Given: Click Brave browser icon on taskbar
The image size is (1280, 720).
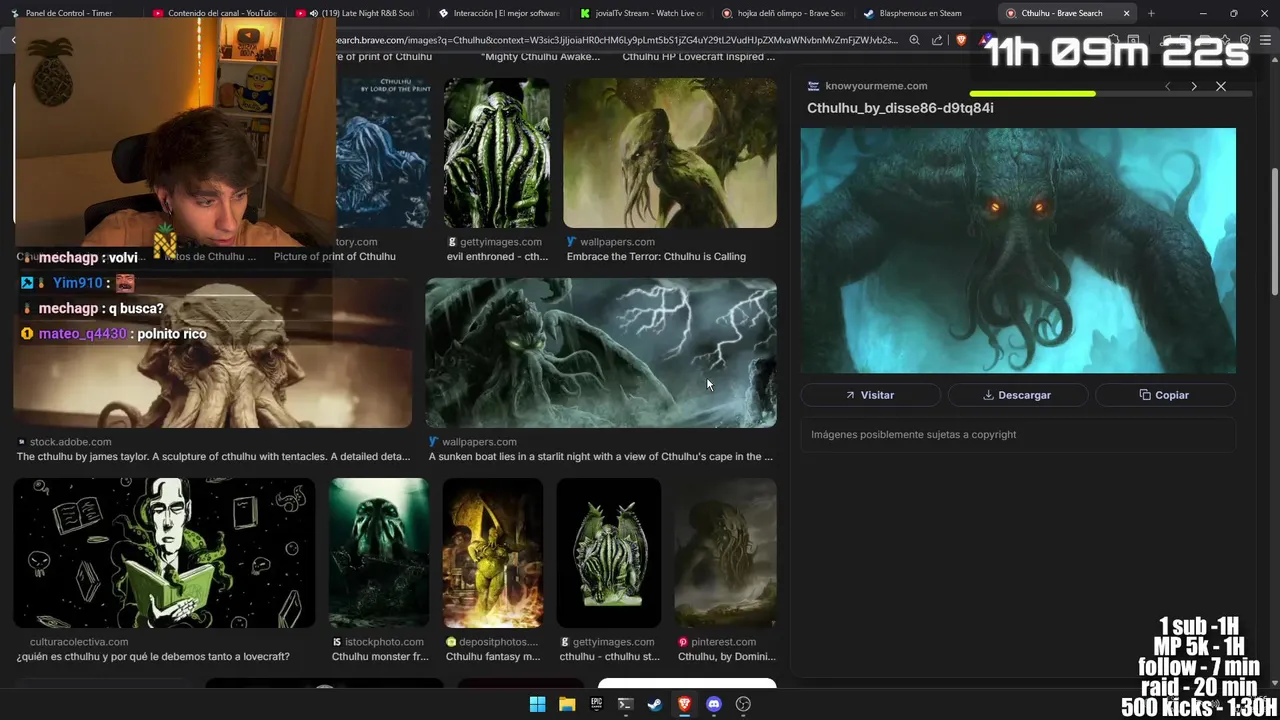Looking at the screenshot, I should coord(684,704).
